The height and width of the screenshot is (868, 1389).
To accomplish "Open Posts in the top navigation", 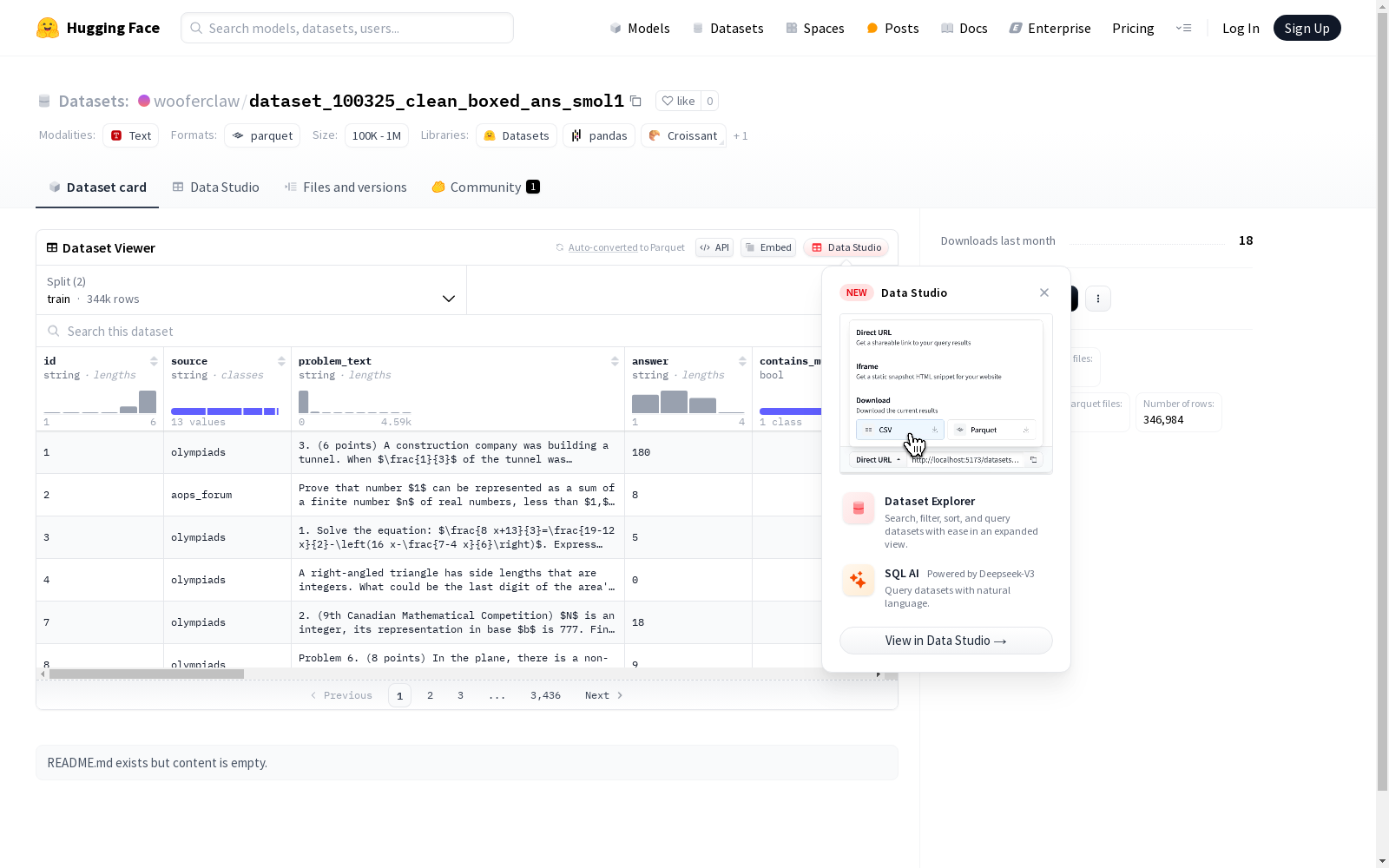I will (892, 28).
